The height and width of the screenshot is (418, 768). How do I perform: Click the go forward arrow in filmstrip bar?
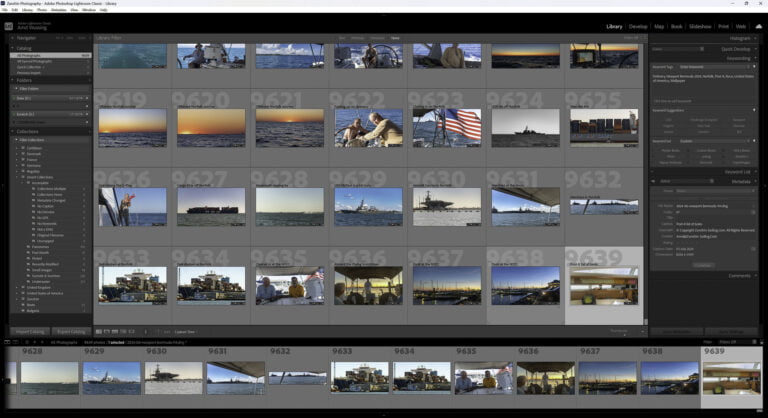pyautogui.click(x=42, y=342)
